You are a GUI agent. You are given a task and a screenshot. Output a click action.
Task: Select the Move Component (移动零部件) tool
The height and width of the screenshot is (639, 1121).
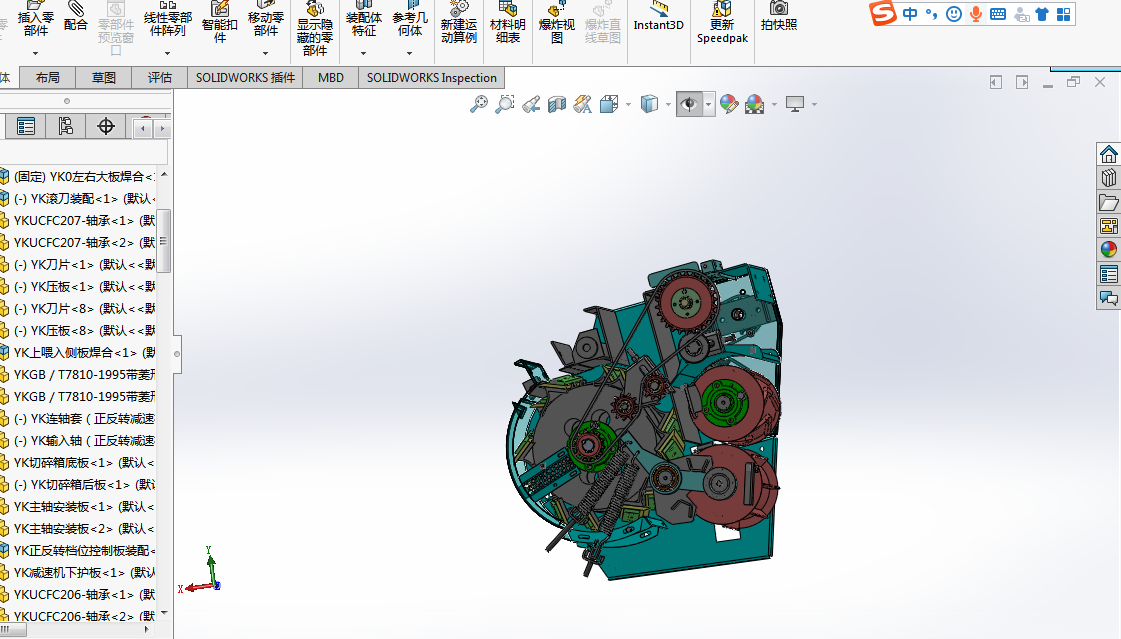tap(265, 19)
